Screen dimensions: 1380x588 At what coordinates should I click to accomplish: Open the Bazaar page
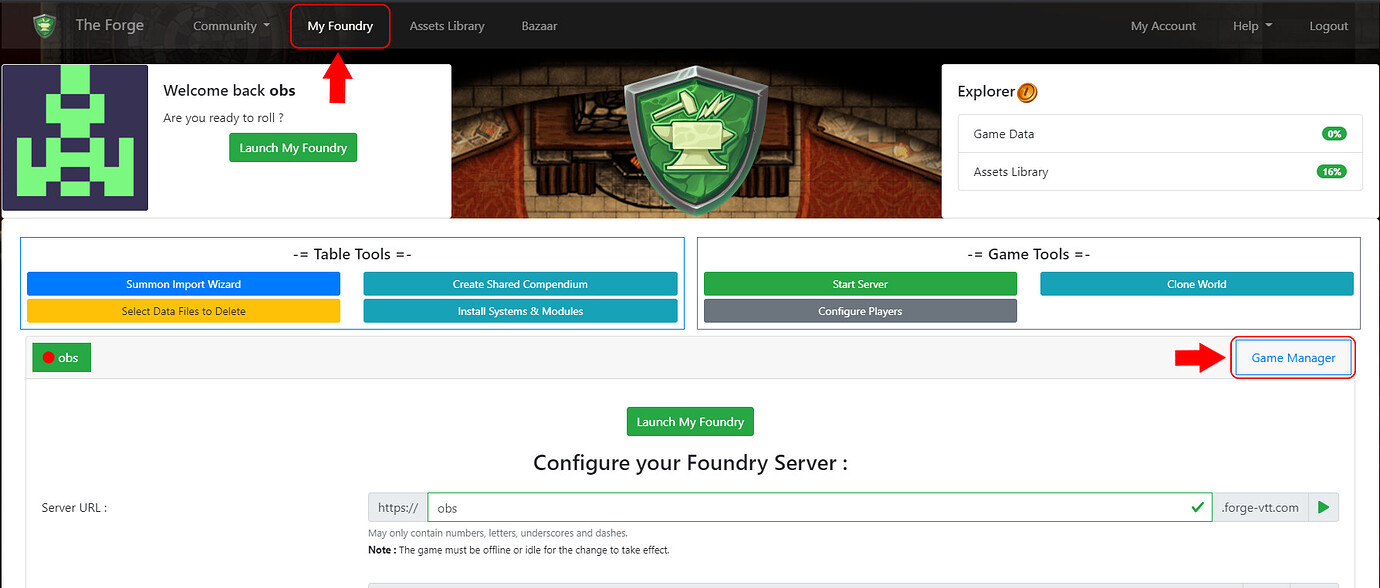[539, 26]
